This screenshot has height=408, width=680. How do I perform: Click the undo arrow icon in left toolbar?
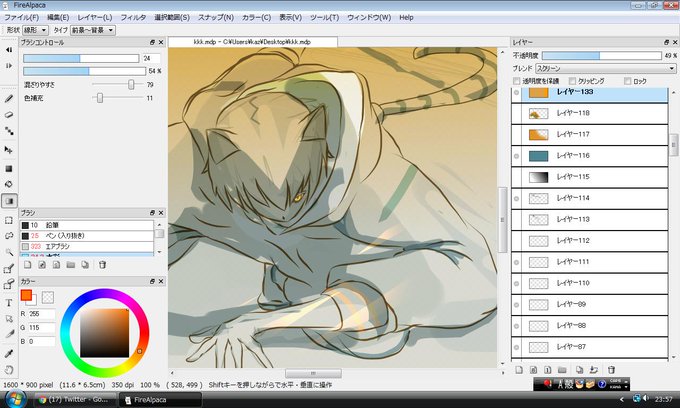tap(9, 50)
